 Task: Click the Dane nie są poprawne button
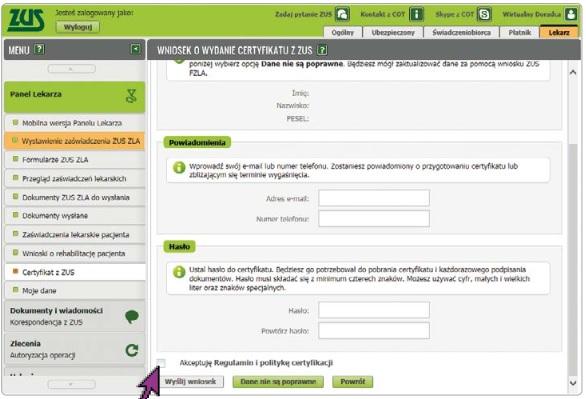click(278, 381)
